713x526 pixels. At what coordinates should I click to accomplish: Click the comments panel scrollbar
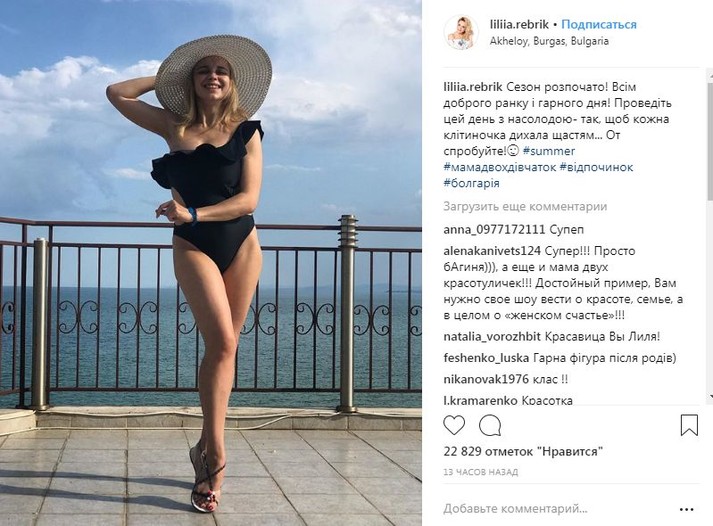(x=710, y=136)
